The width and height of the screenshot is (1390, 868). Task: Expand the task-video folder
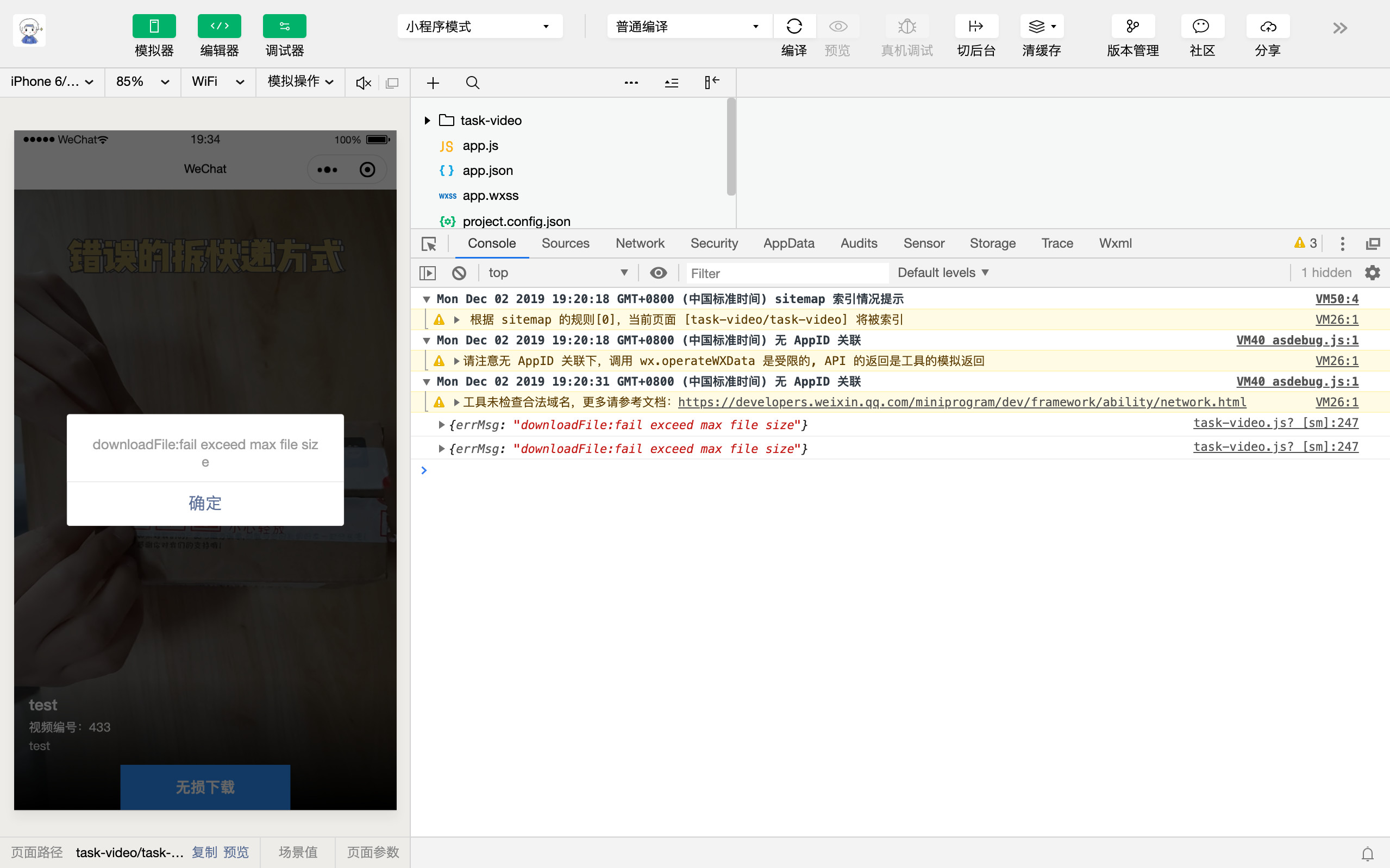(x=427, y=121)
